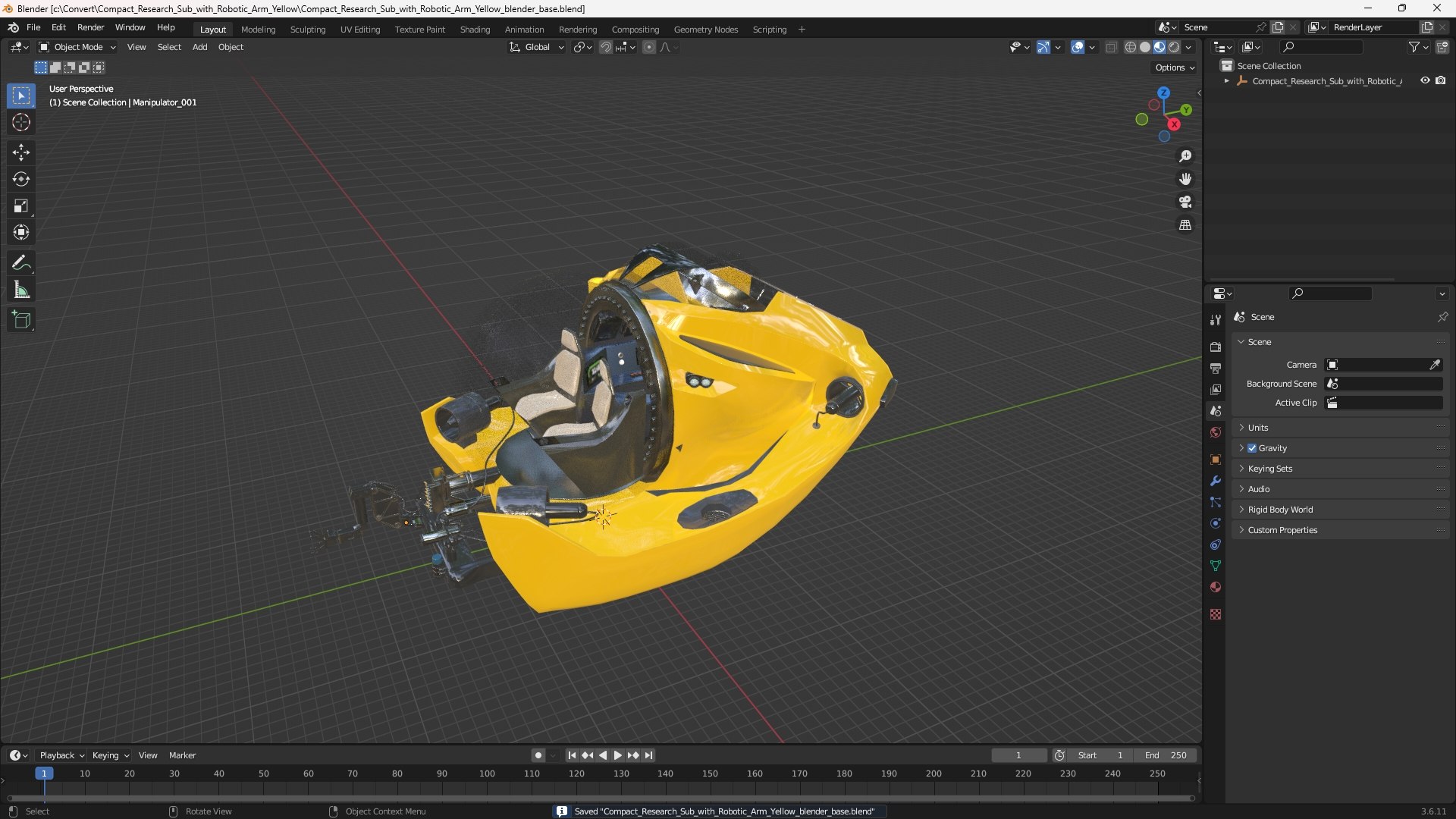Activate the Scale tool
The width and height of the screenshot is (1456, 819).
pos(21,206)
